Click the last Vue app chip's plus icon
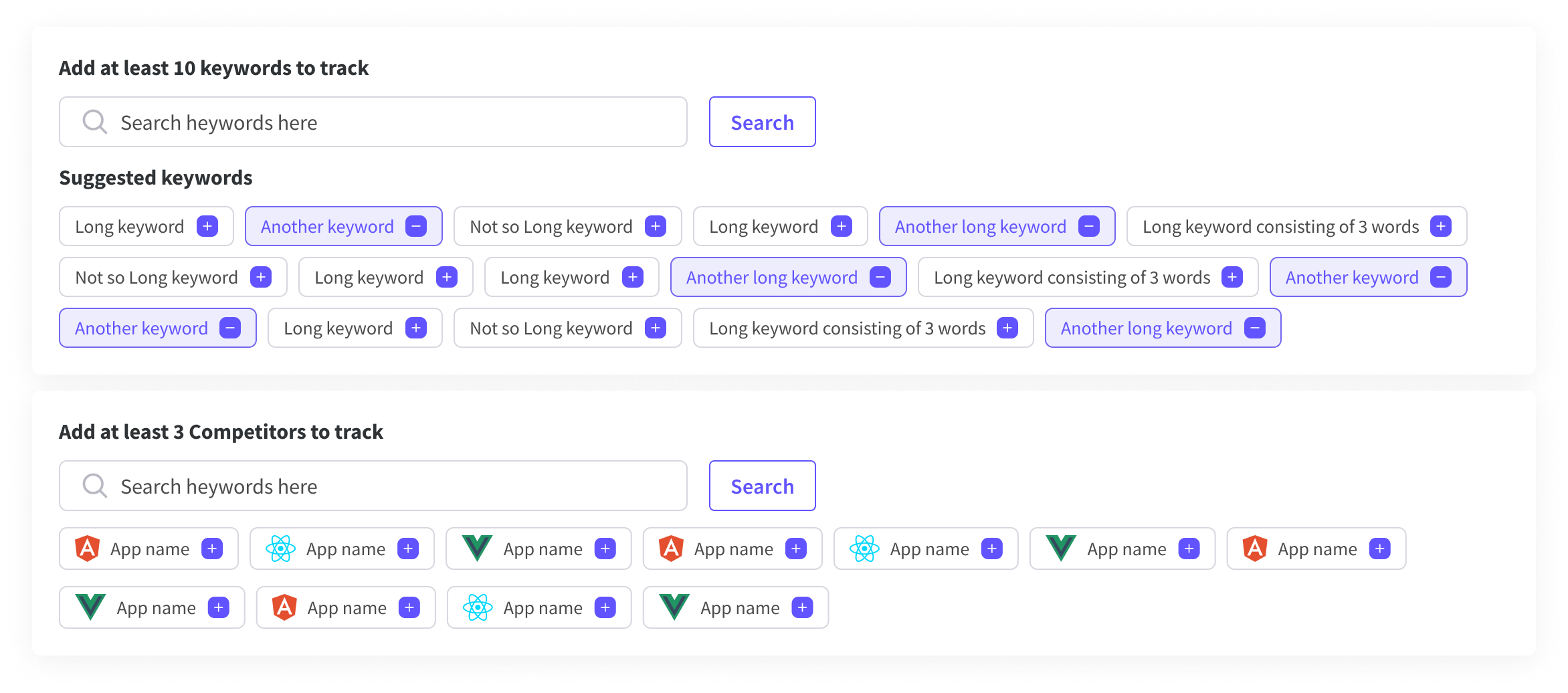1568x693 pixels. pos(803,608)
